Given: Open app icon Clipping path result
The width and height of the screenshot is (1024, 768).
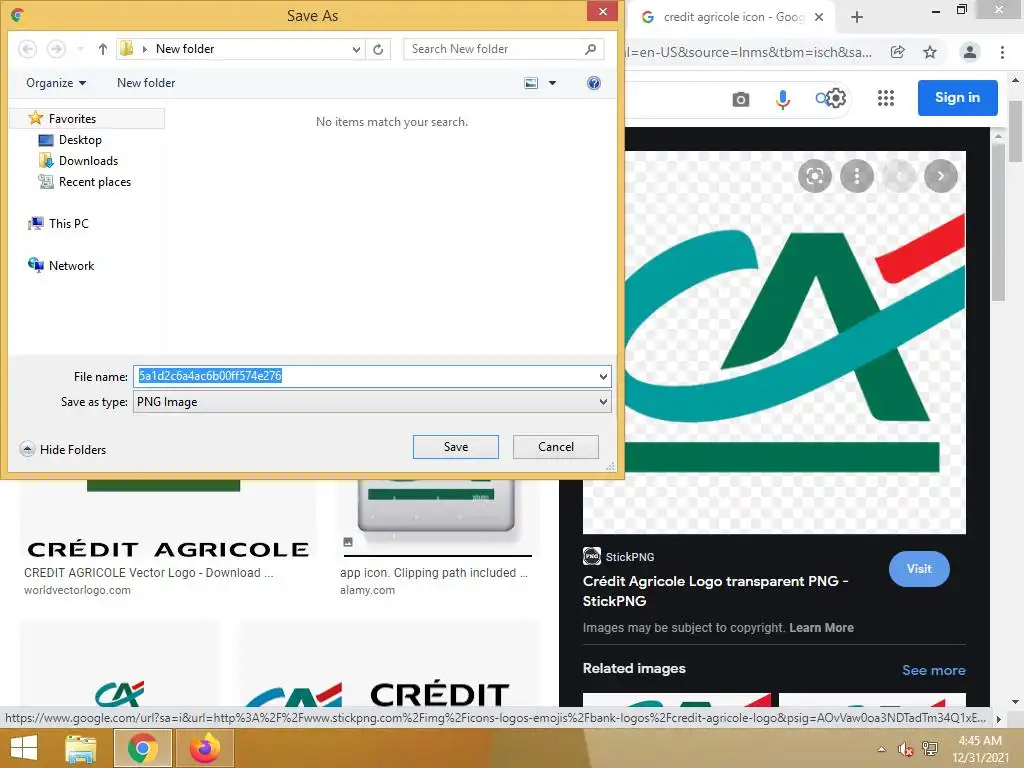Looking at the screenshot, I should [x=434, y=573].
